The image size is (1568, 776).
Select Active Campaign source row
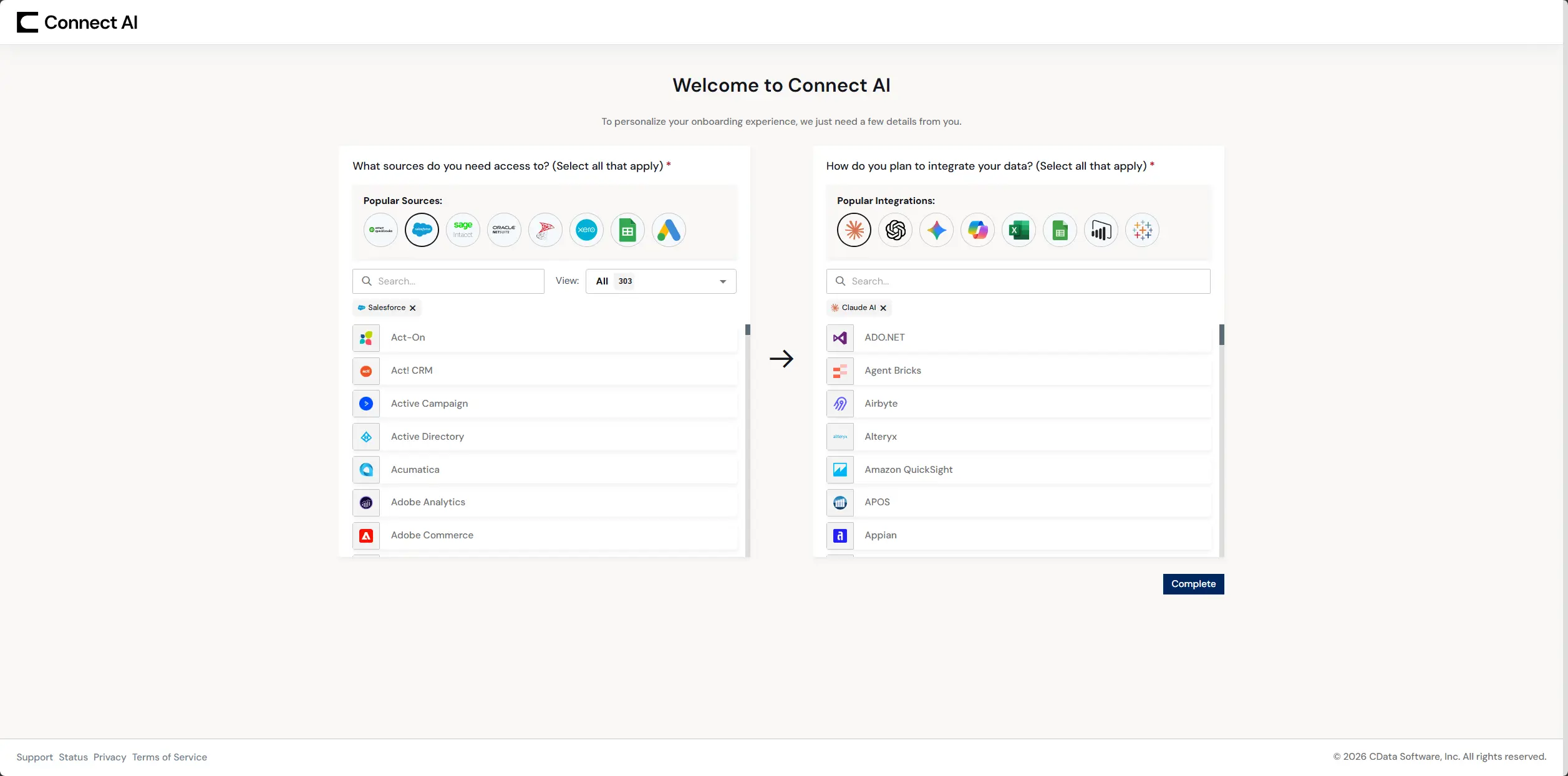point(544,404)
